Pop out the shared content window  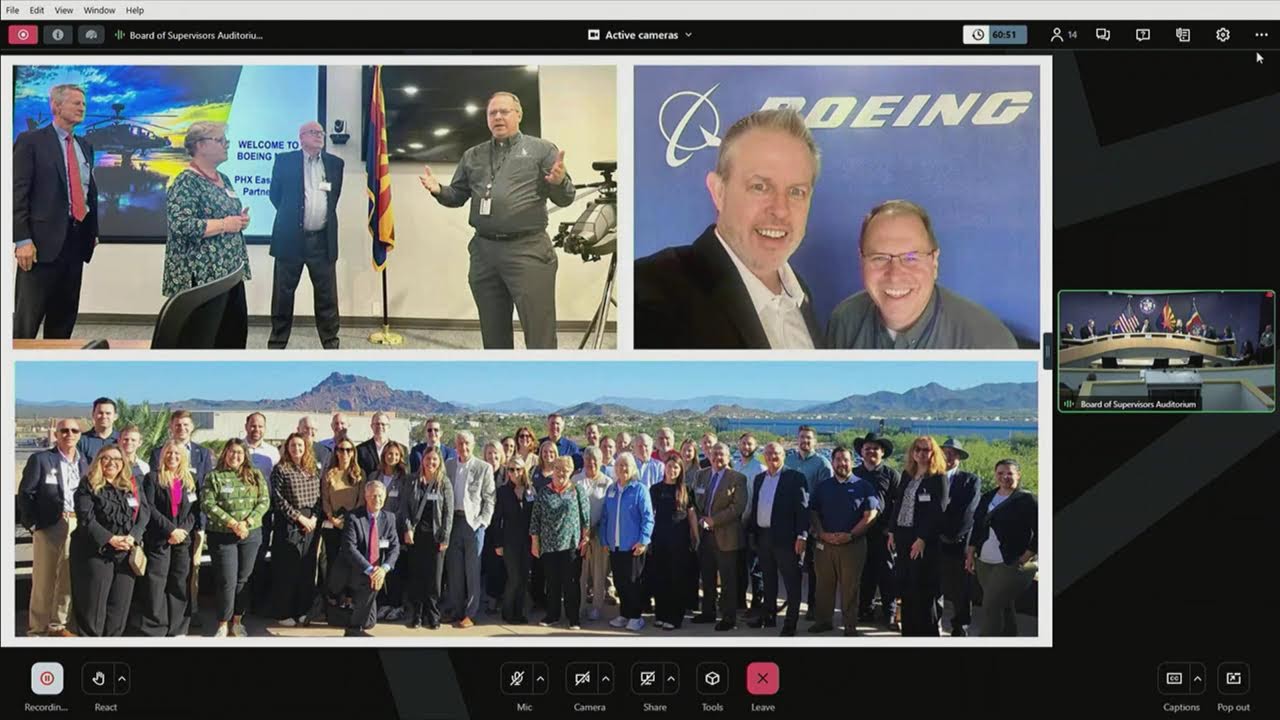click(1233, 678)
